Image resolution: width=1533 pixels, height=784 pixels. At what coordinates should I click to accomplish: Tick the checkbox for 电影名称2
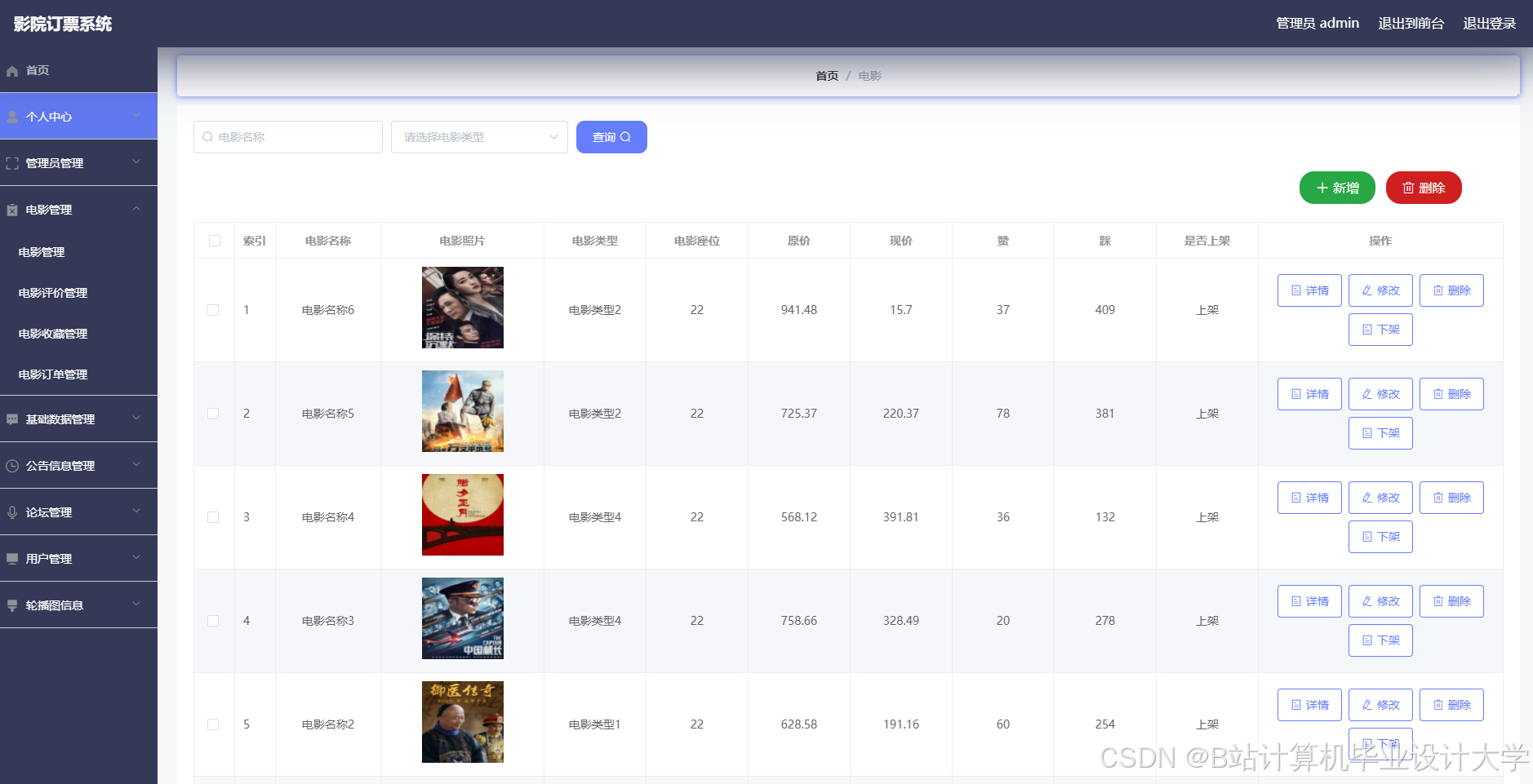tap(213, 724)
